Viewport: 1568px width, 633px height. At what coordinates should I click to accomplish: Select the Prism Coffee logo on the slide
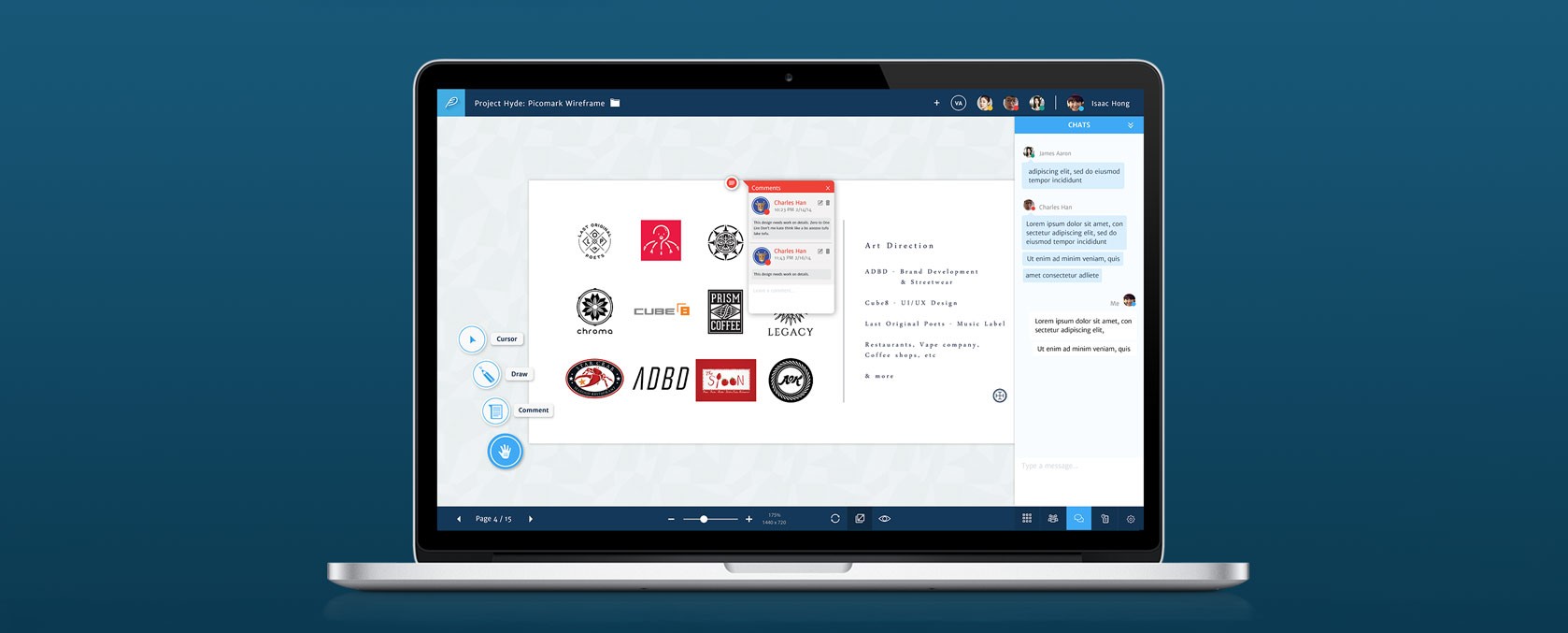pyautogui.click(x=725, y=311)
